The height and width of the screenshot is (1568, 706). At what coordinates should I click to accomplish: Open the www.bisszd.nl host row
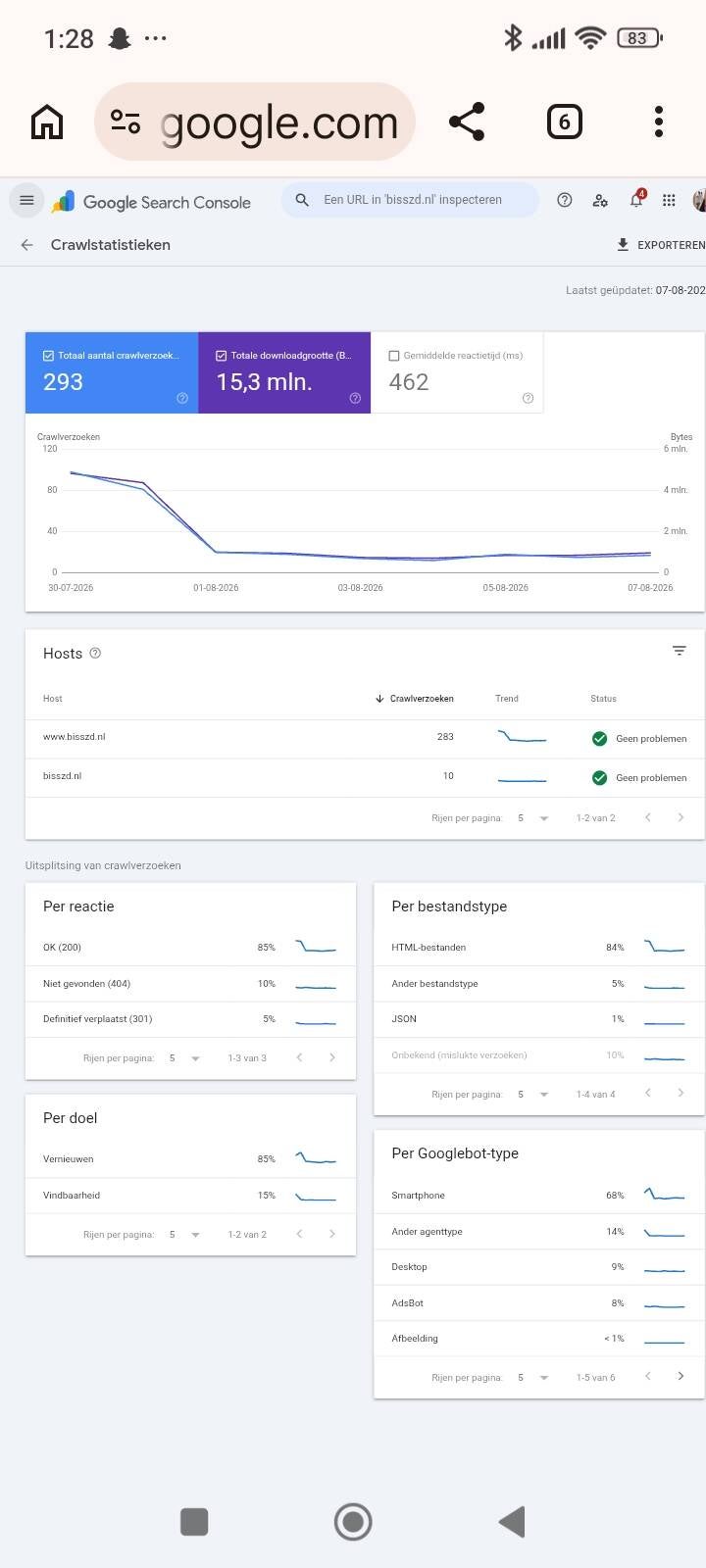365,738
